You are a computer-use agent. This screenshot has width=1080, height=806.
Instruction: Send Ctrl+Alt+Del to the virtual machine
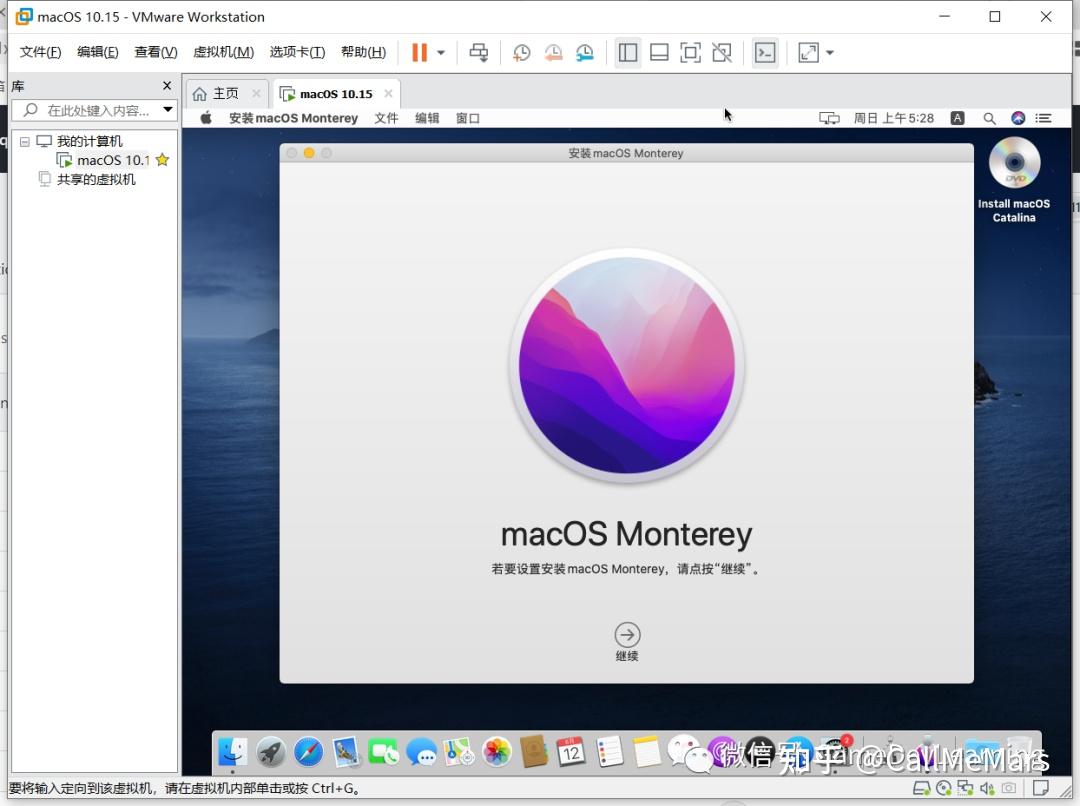(479, 52)
